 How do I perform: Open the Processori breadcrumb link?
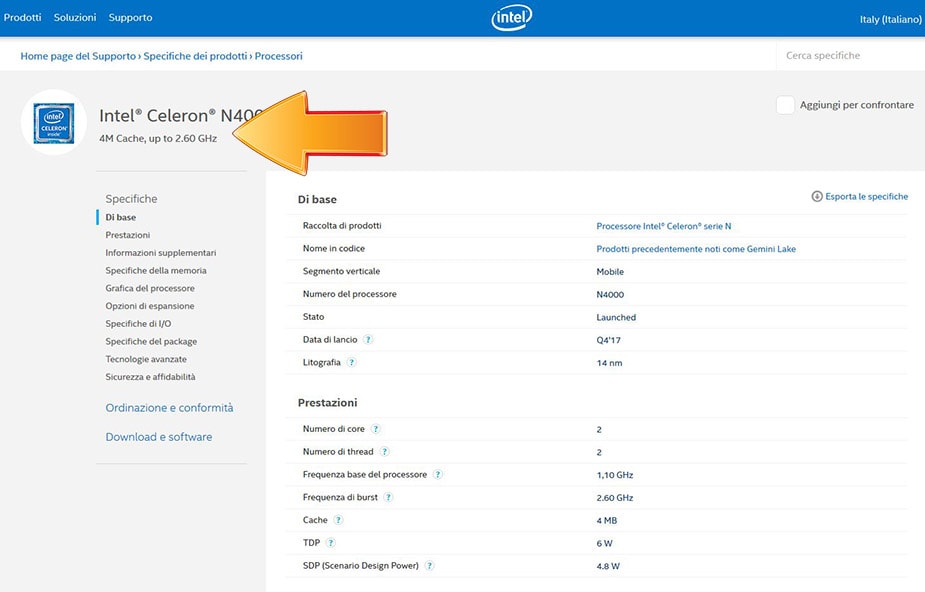pyautogui.click(x=278, y=56)
